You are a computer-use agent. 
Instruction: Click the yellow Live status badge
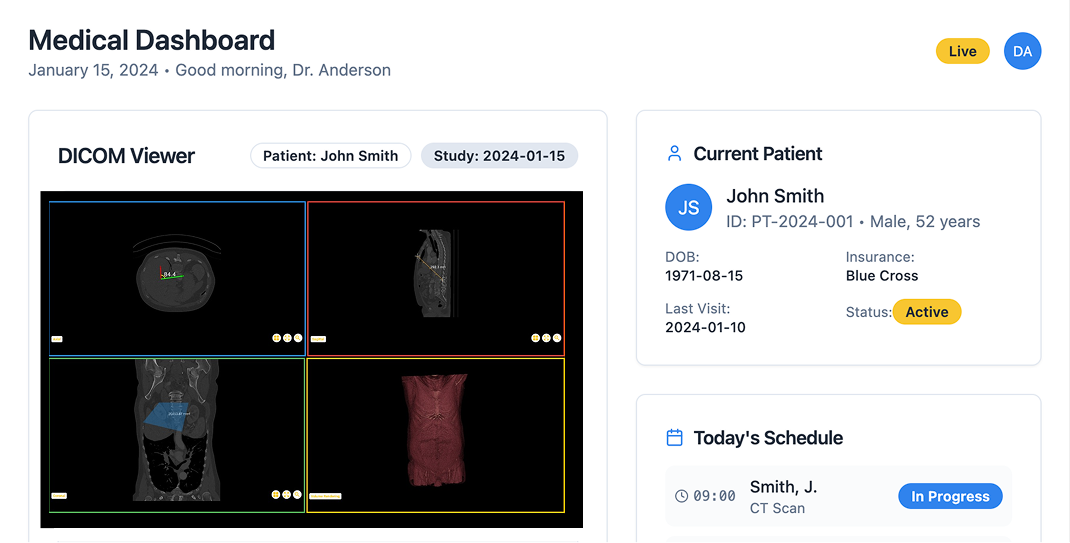tap(962, 51)
